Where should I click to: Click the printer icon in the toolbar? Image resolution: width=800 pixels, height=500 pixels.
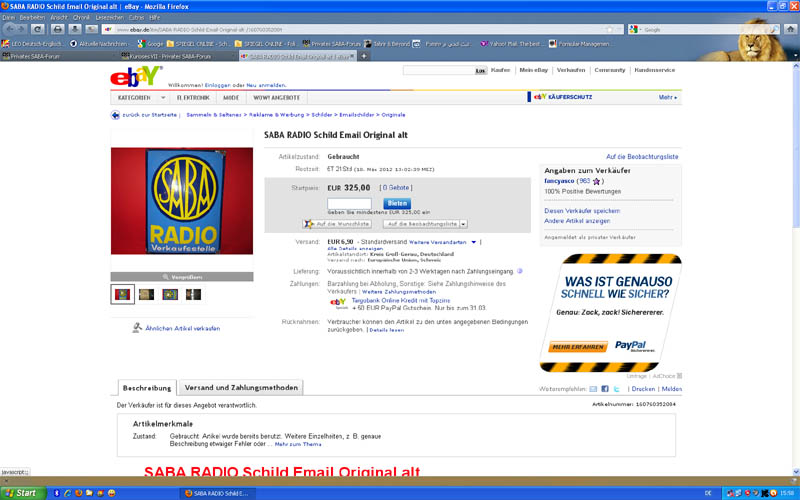tap(58, 29)
